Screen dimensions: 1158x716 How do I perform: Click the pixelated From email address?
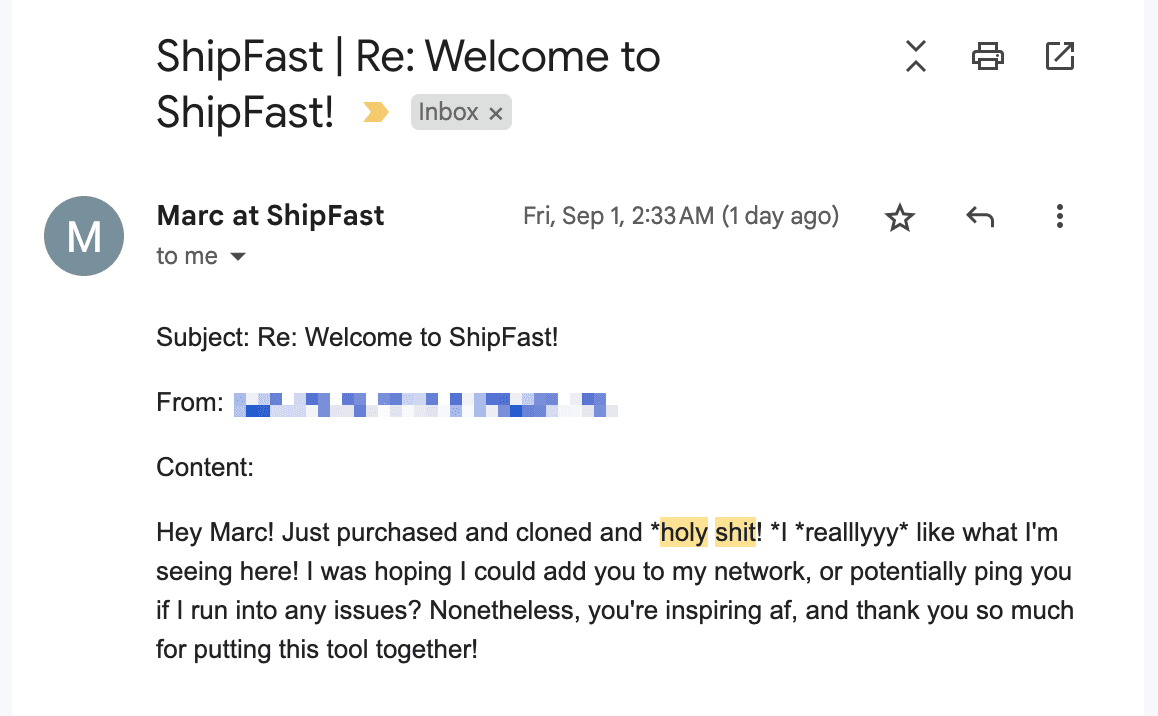pos(425,404)
